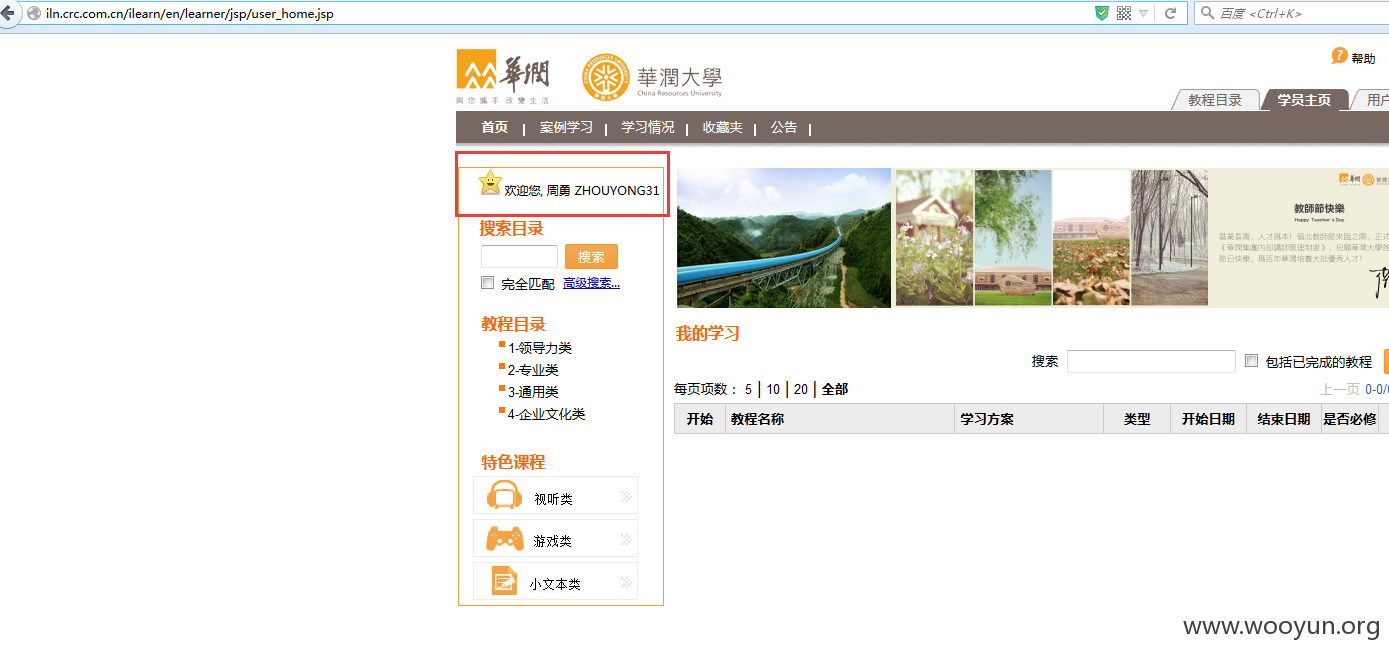Open the 首页 menu item
This screenshot has height=655, width=1389.
[494, 127]
